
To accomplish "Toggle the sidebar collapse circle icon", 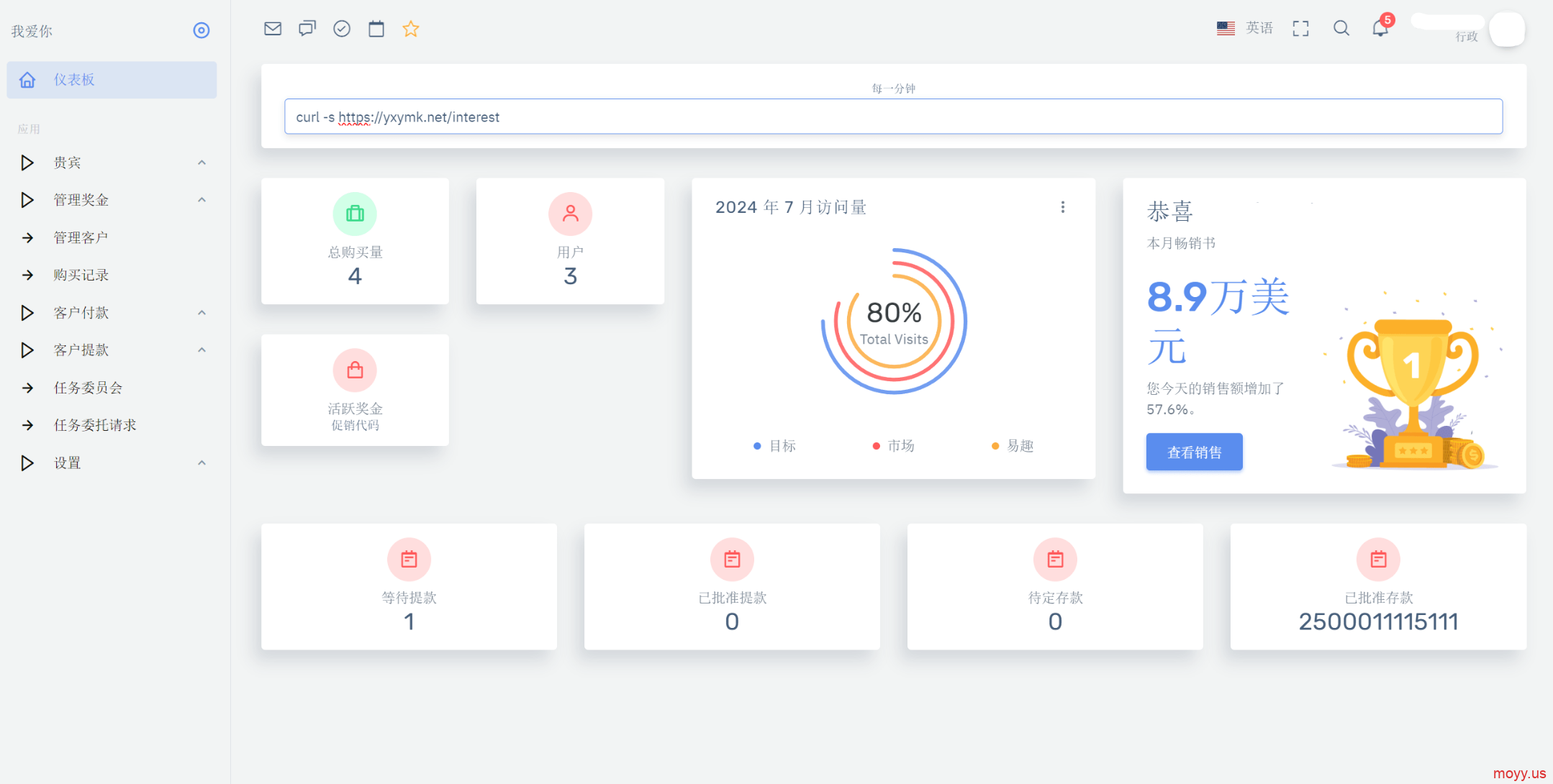I will [x=202, y=30].
